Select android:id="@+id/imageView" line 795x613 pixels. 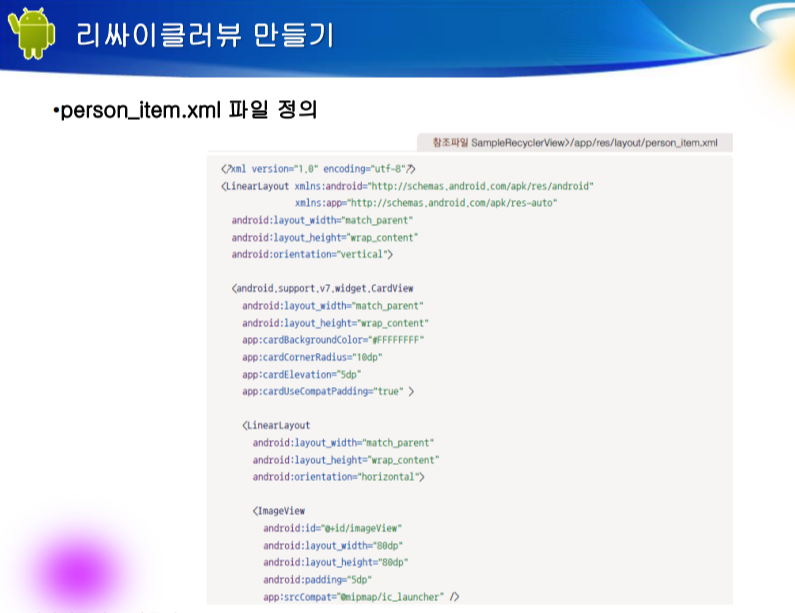[x=333, y=528]
